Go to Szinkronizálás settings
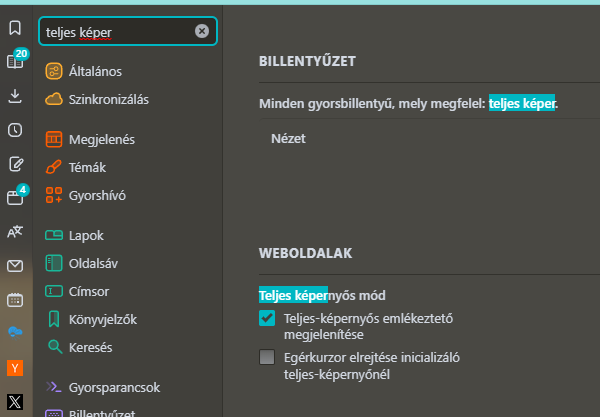The width and height of the screenshot is (600, 417). [108, 99]
